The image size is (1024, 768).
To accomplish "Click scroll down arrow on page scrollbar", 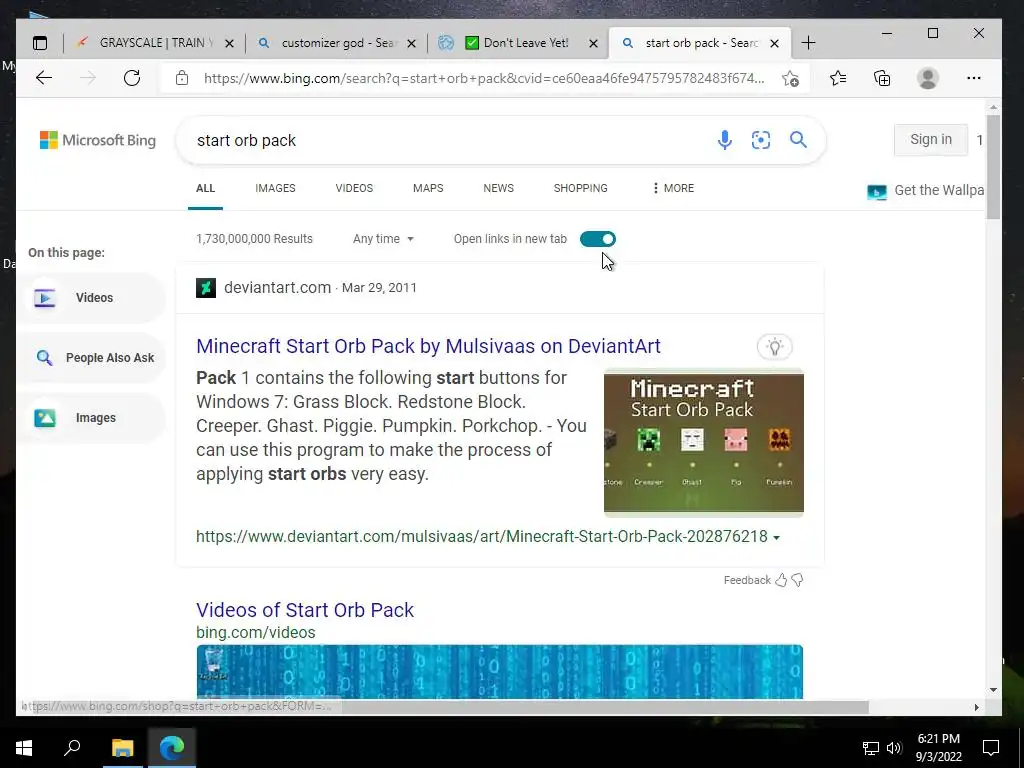I will click(993, 690).
